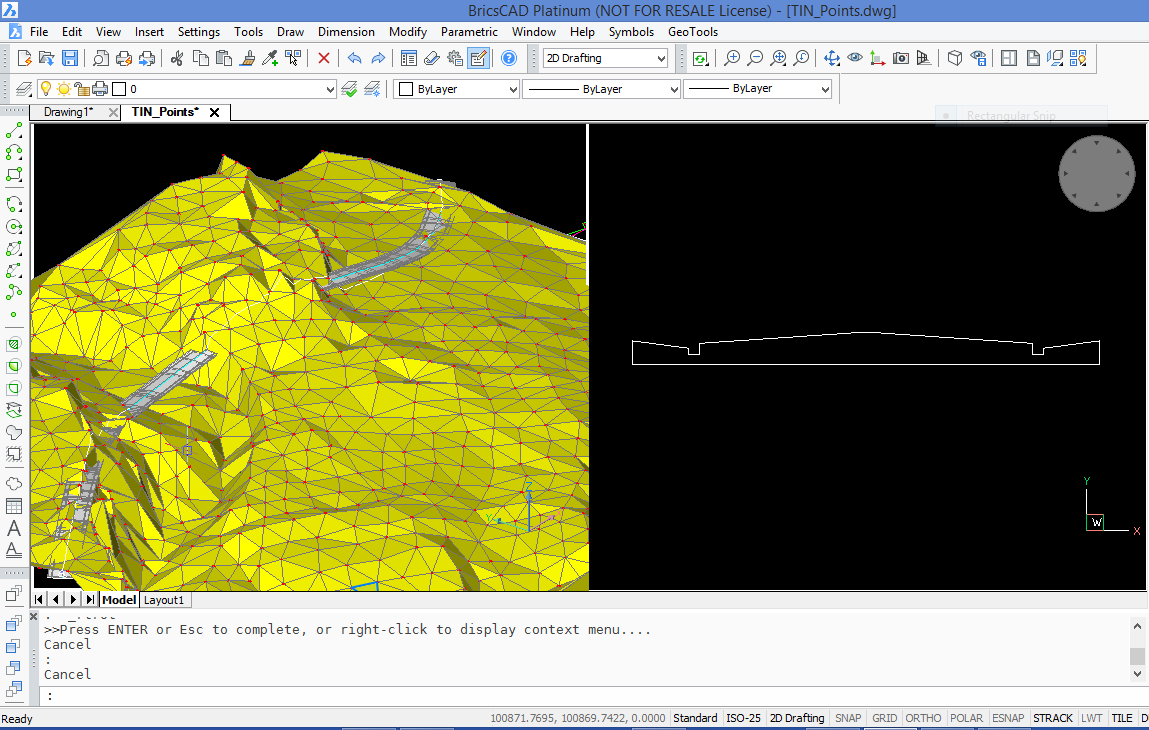Viewport: 1149px width, 730px height.
Task: Toggle SNAP in the status bar
Action: point(848,718)
